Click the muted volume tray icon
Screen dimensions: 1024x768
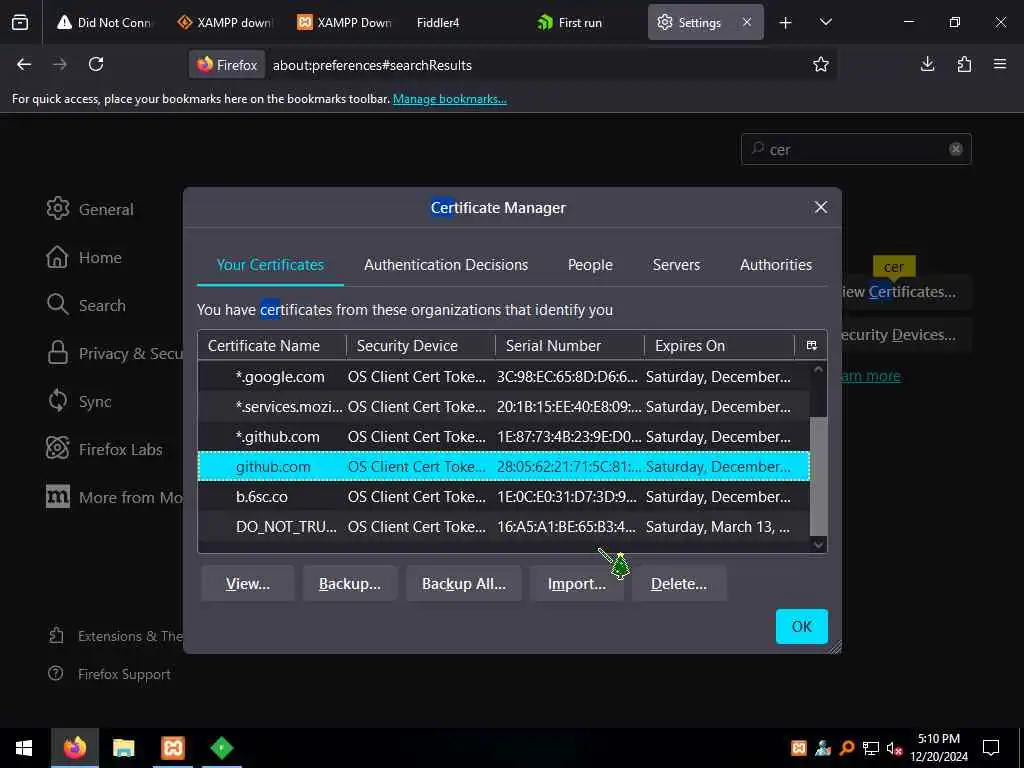click(x=894, y=748)
